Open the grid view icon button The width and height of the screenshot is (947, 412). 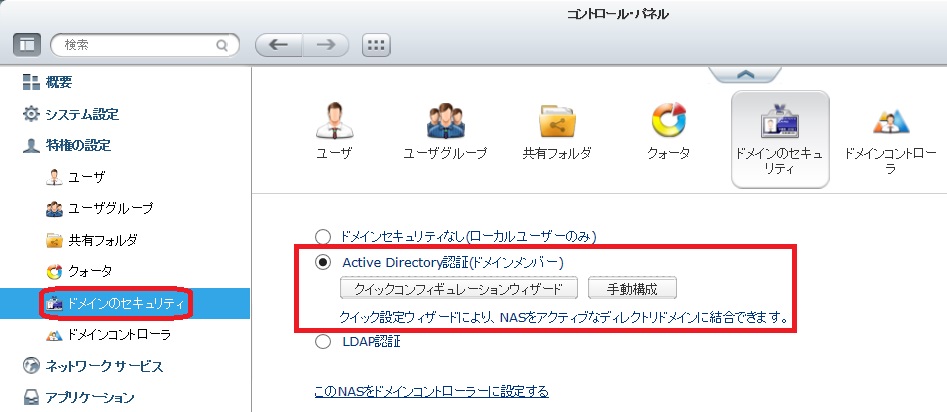coord(376,45)
